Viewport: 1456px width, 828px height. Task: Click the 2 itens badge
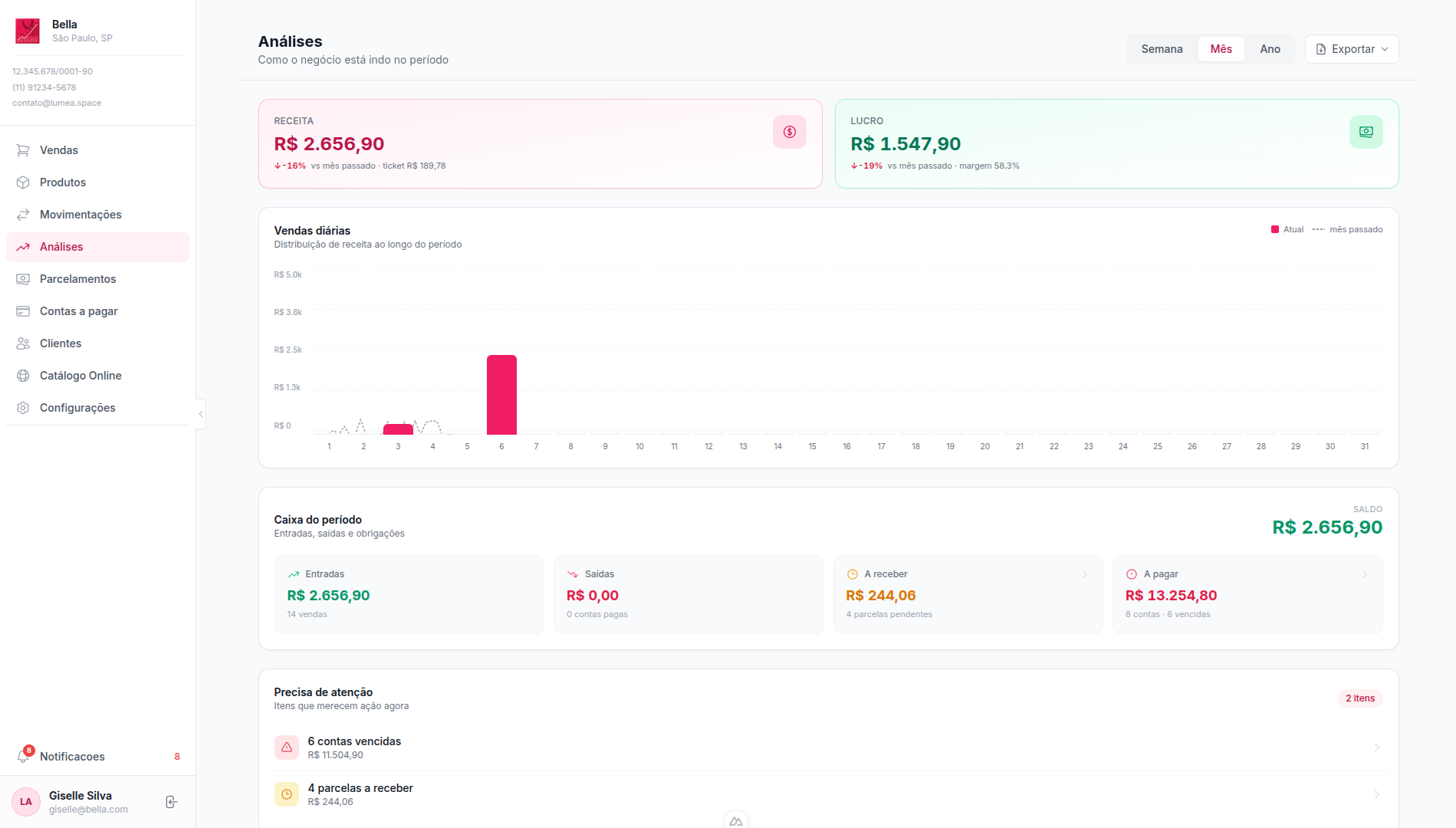(1360, 698)
